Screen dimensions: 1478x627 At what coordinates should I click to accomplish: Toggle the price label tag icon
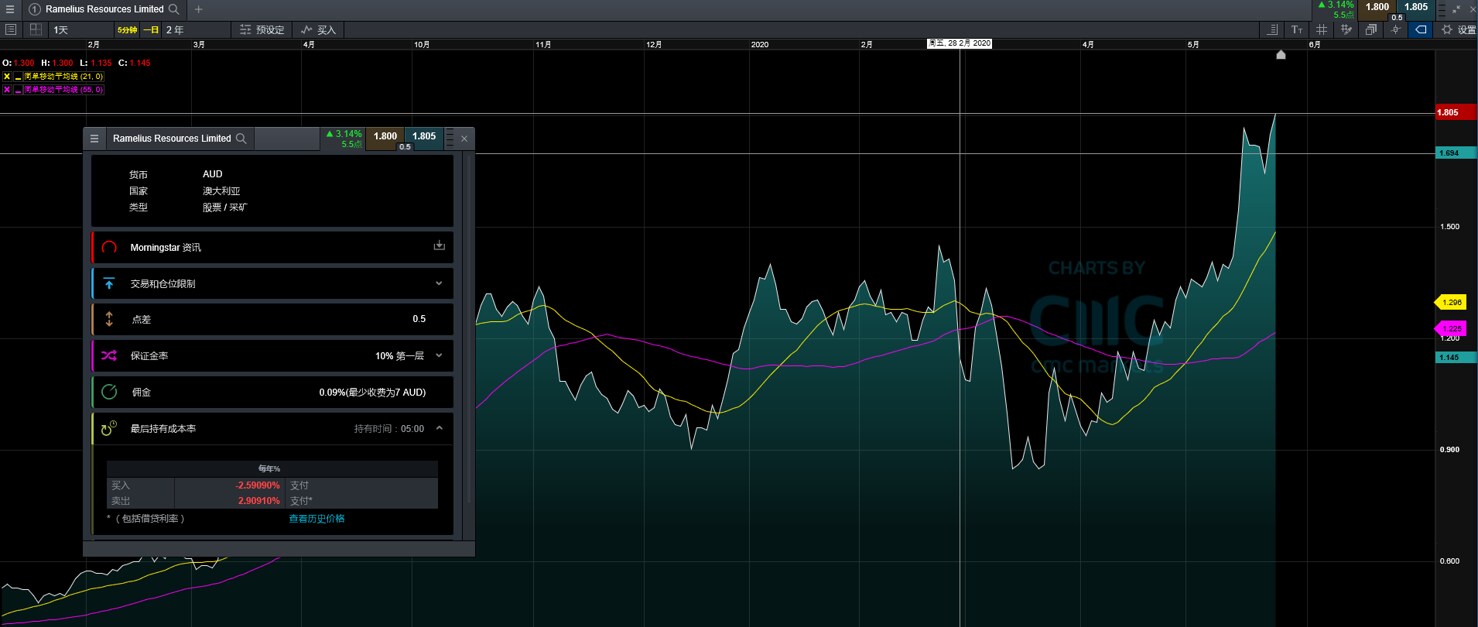click(1419, 30)
